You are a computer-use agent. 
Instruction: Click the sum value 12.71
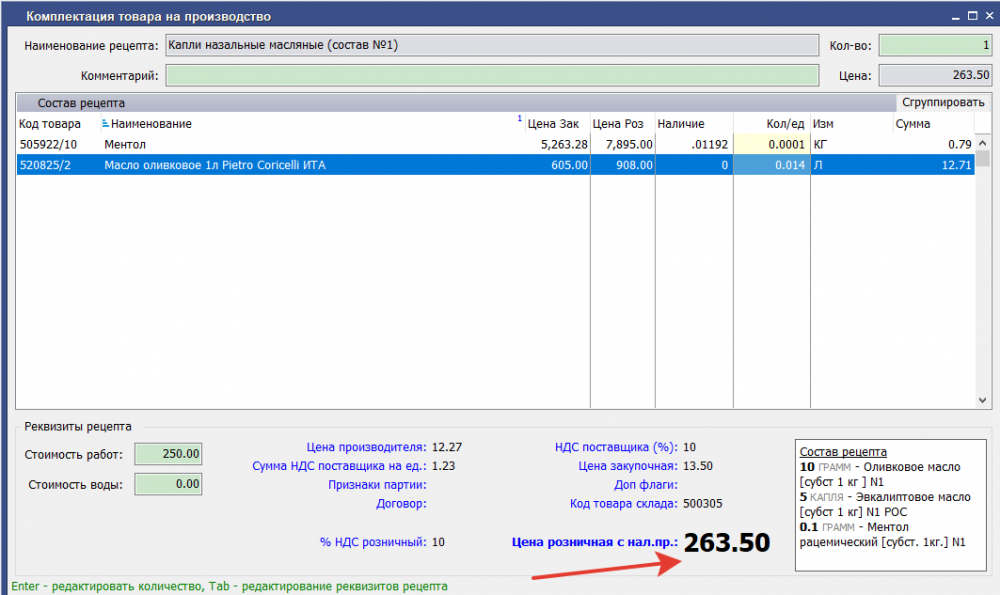957,165
